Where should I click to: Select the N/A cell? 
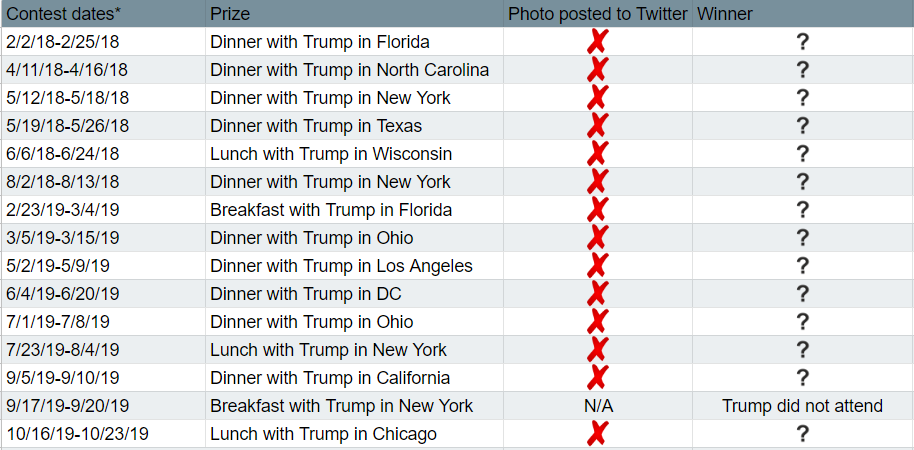click(598, 406)
